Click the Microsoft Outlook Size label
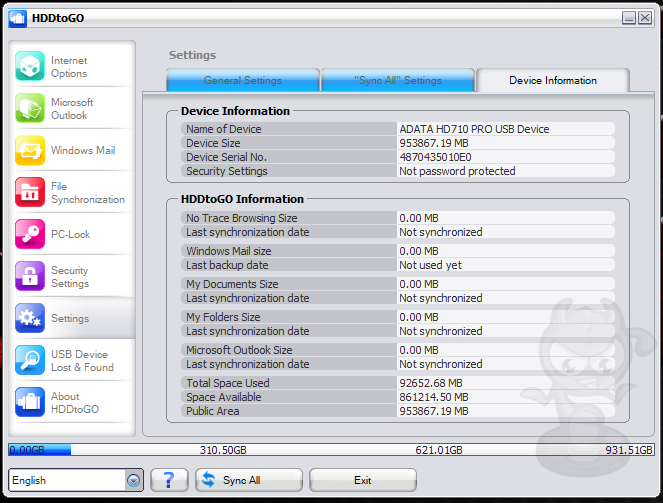 tap(239, 350)
